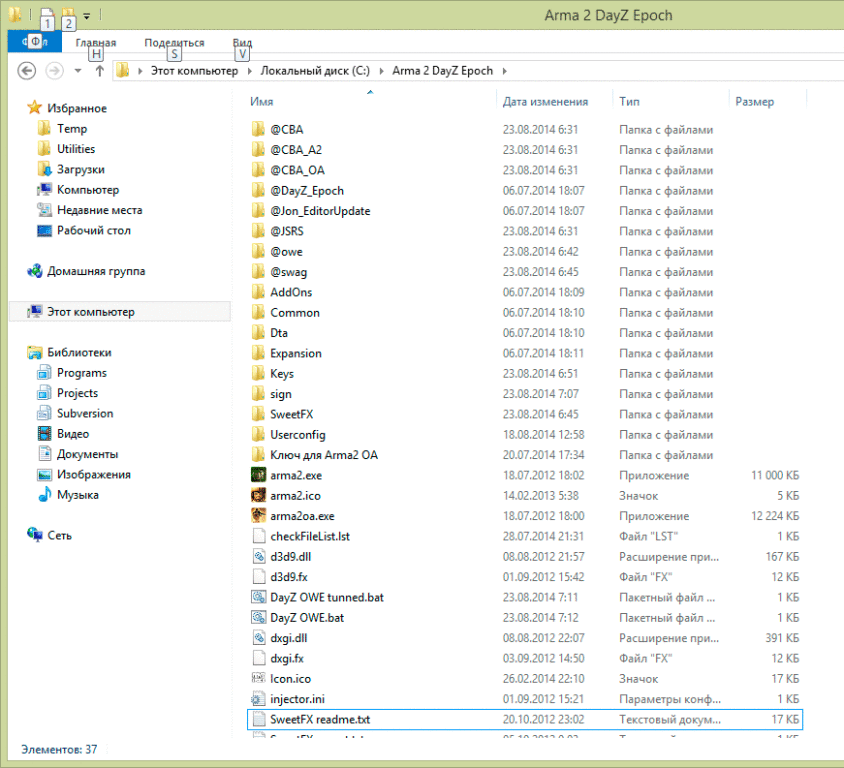Sort by Дата изменения column header
Image resolution: width=844 pixels, height=768 pixels.
[x=545, y=102]
